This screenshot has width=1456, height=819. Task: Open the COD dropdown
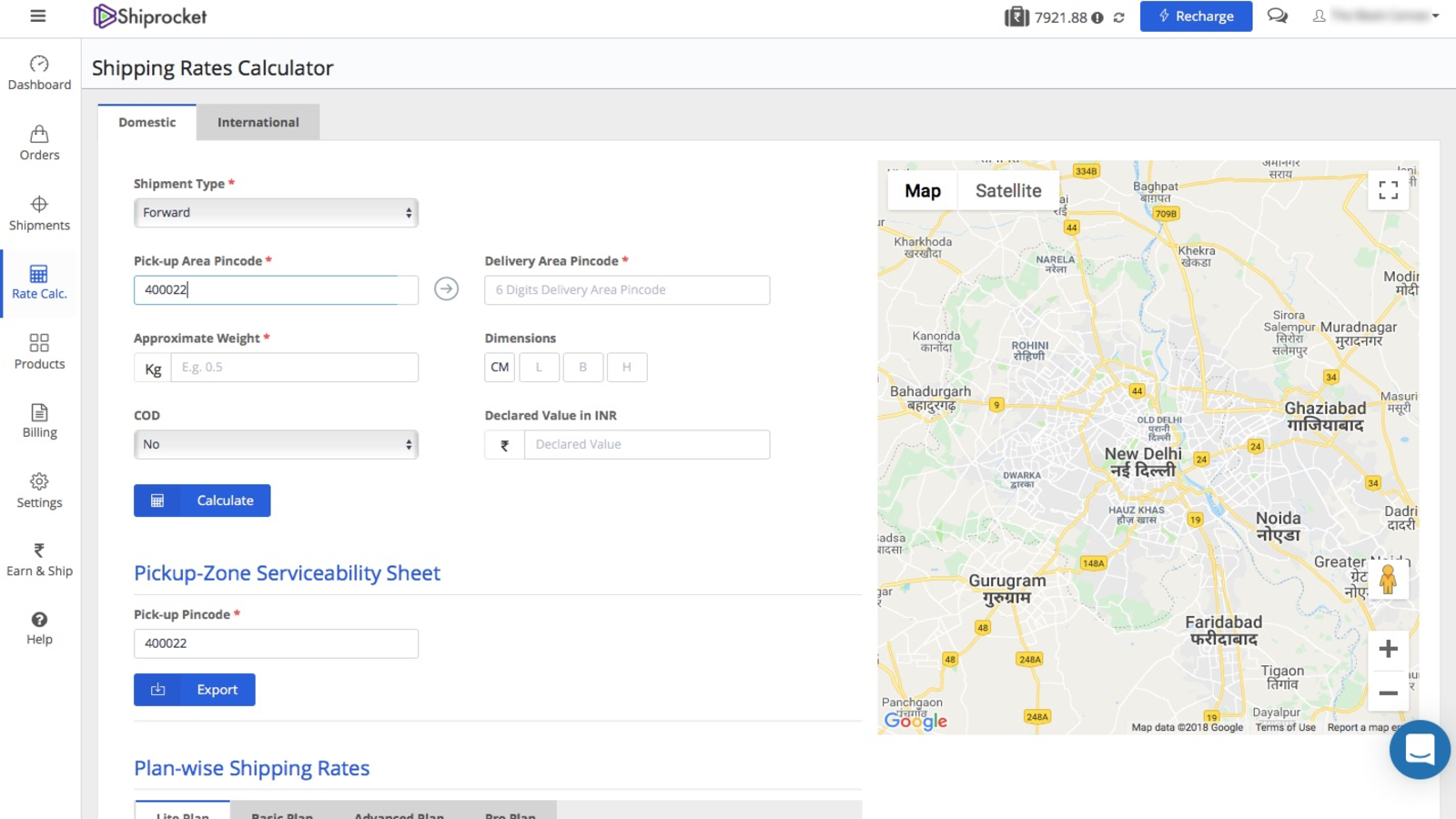(x=276, y=444)
